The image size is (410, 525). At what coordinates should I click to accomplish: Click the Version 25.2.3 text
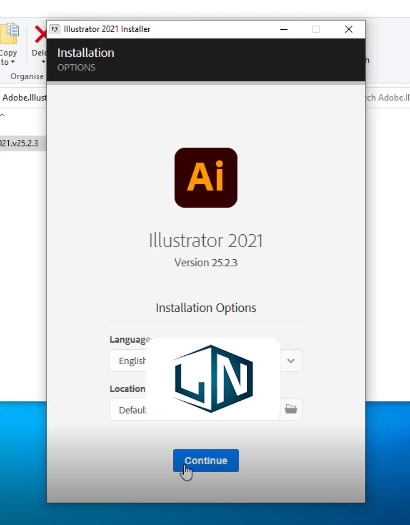tap(206, 262)
